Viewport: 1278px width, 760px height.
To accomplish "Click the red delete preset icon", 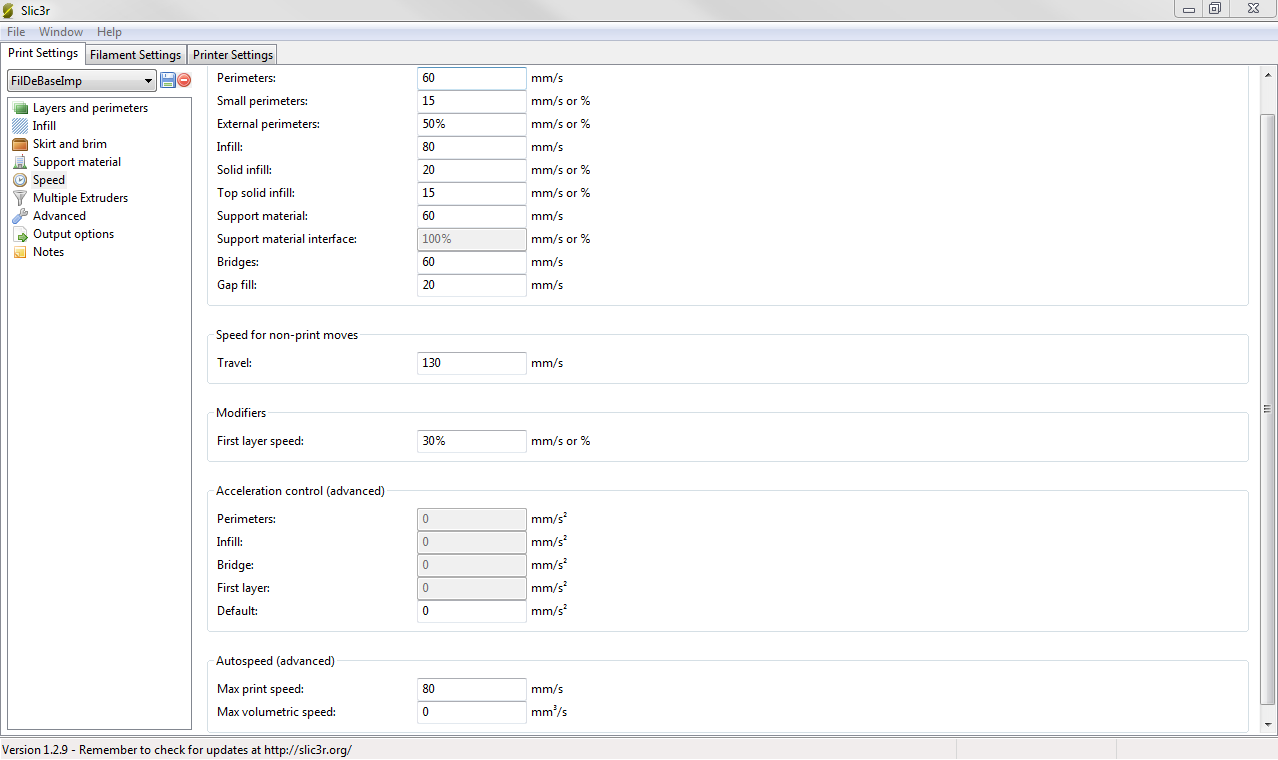I will click(x=184, y=80).
